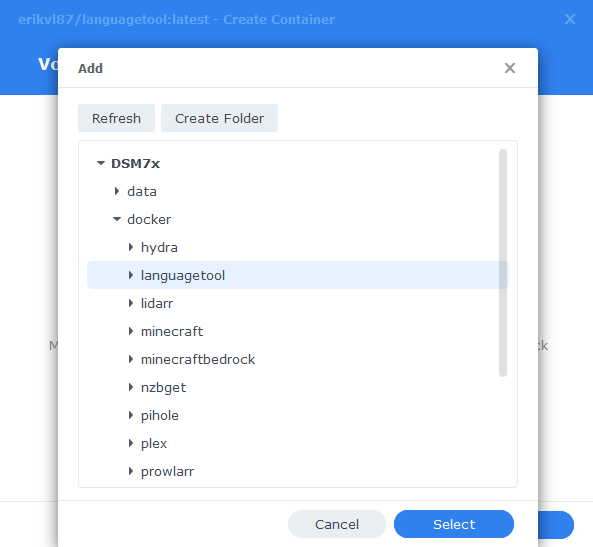Close the Add dialog with X

click(x=510, y=68)
